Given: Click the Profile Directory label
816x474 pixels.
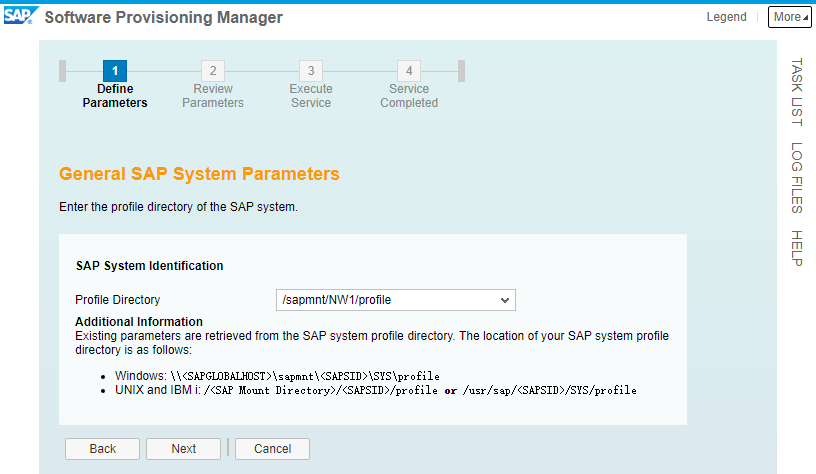Looking at the screenshot, I should (x=118, y=300).
